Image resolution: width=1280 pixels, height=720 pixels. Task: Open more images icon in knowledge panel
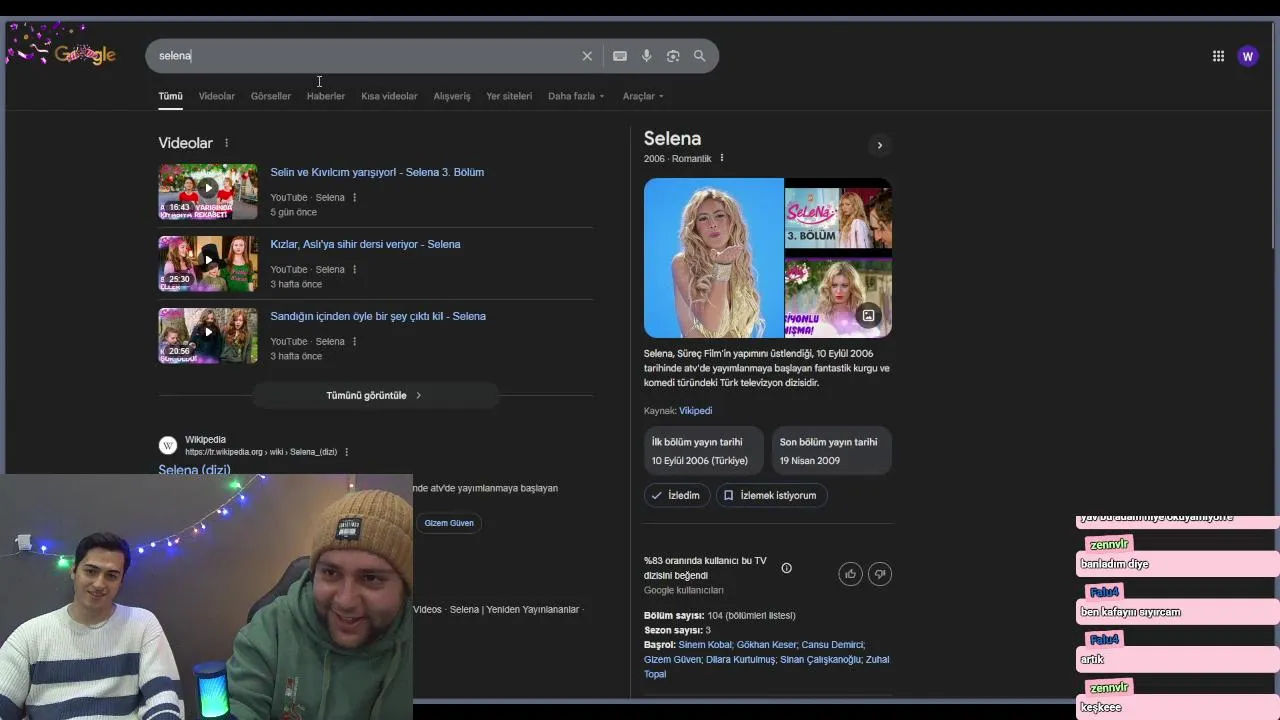(868, 316)
